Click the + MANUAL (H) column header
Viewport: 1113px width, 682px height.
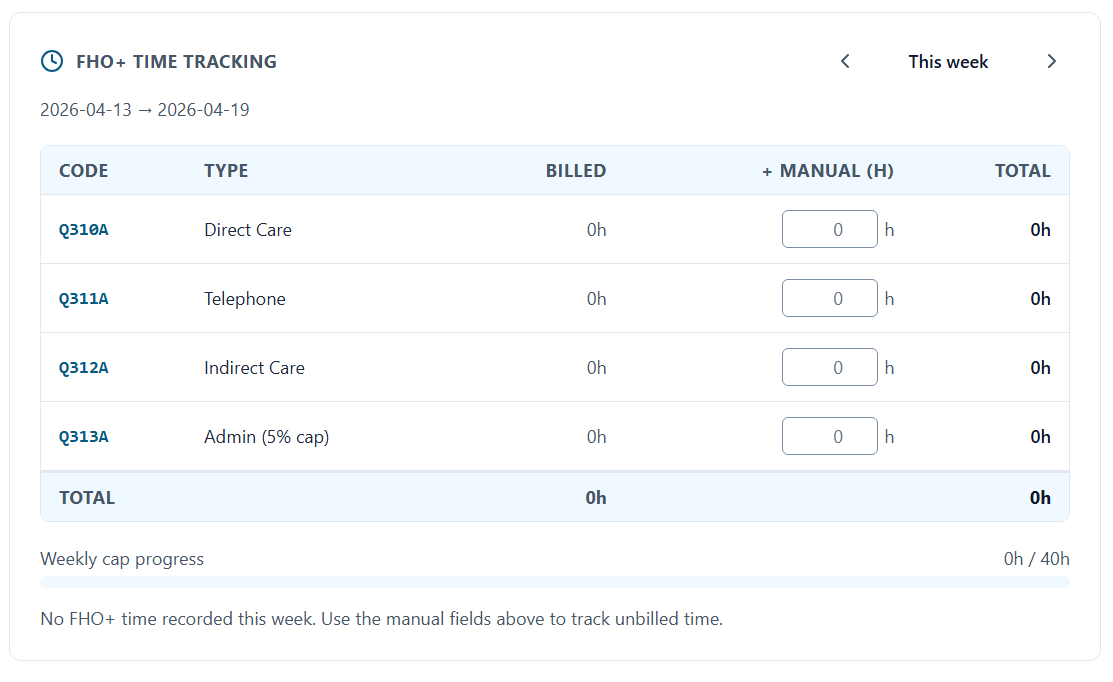829,170
